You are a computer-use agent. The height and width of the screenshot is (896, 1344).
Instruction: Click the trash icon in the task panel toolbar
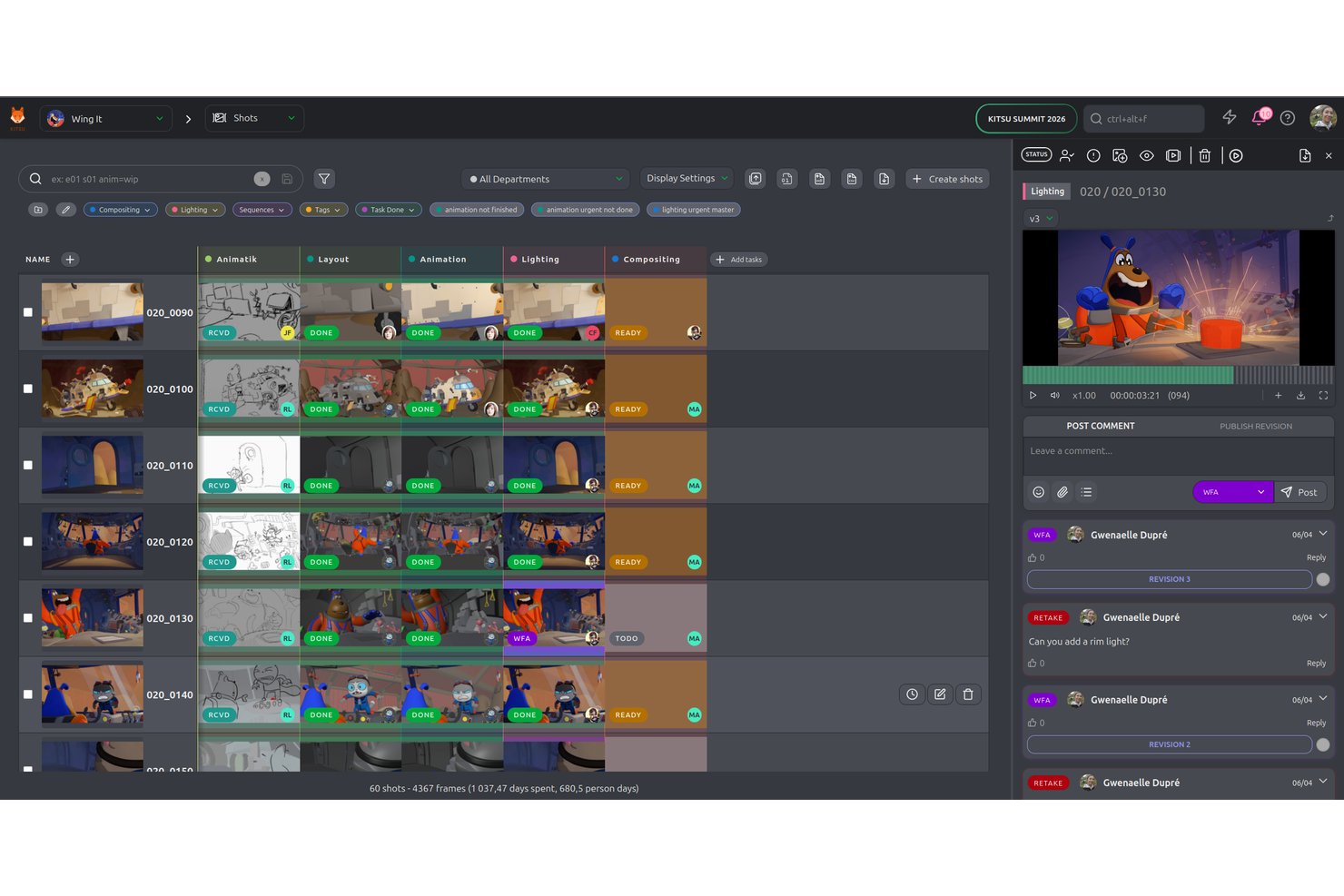[x=1205, y=155]
